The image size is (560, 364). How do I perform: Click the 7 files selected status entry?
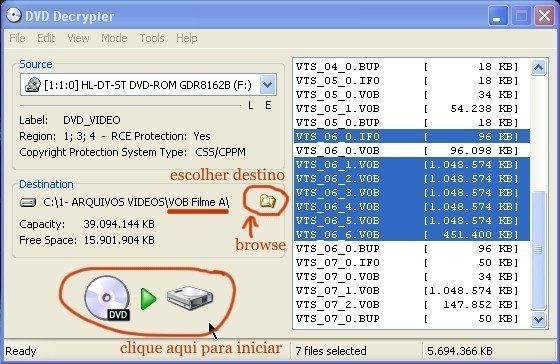click(x=331, y=351)
